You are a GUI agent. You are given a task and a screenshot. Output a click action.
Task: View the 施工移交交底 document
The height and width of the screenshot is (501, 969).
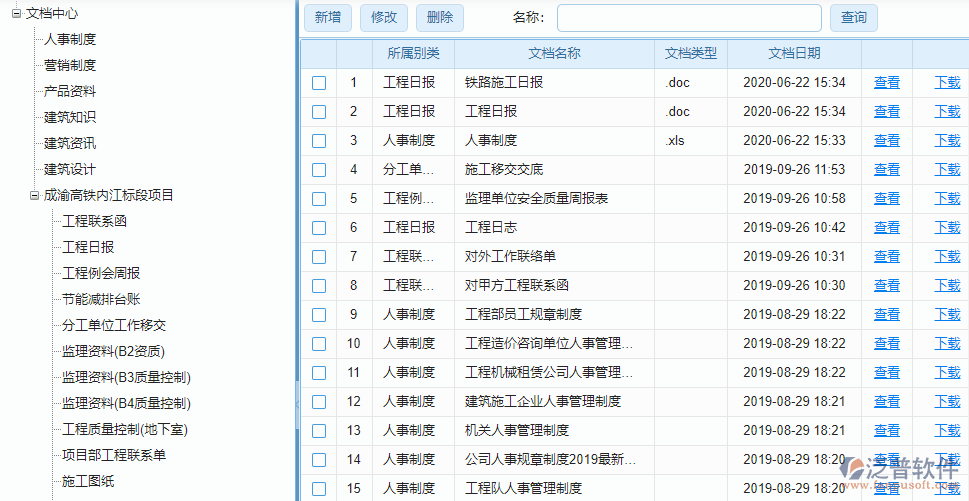887,169
